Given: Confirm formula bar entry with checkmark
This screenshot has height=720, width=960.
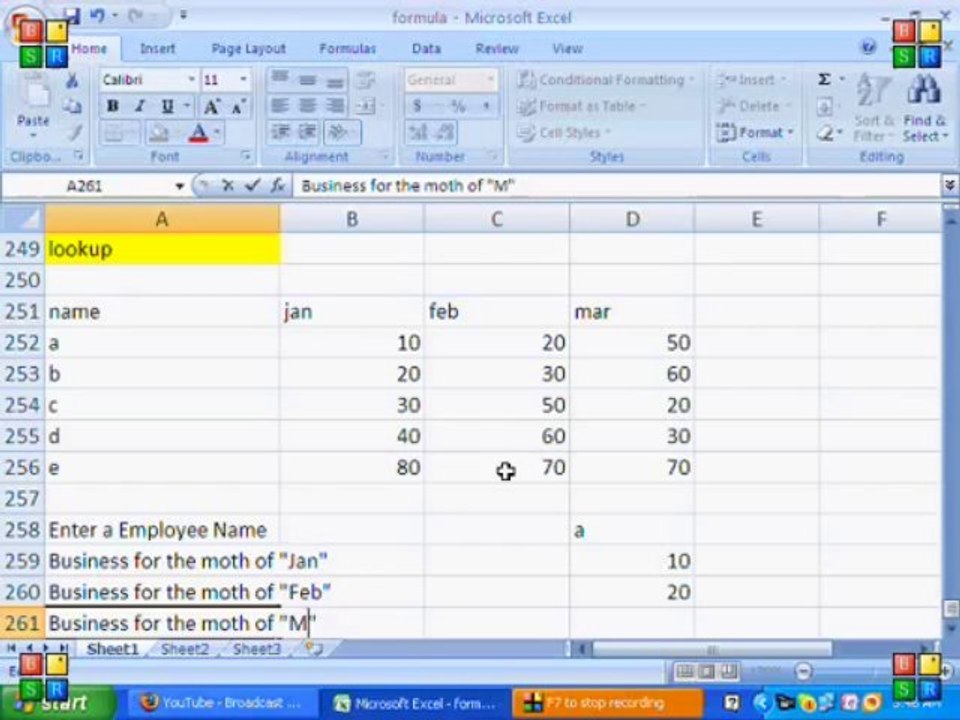Looking at the screenshot, I should (x=252, y=186).
